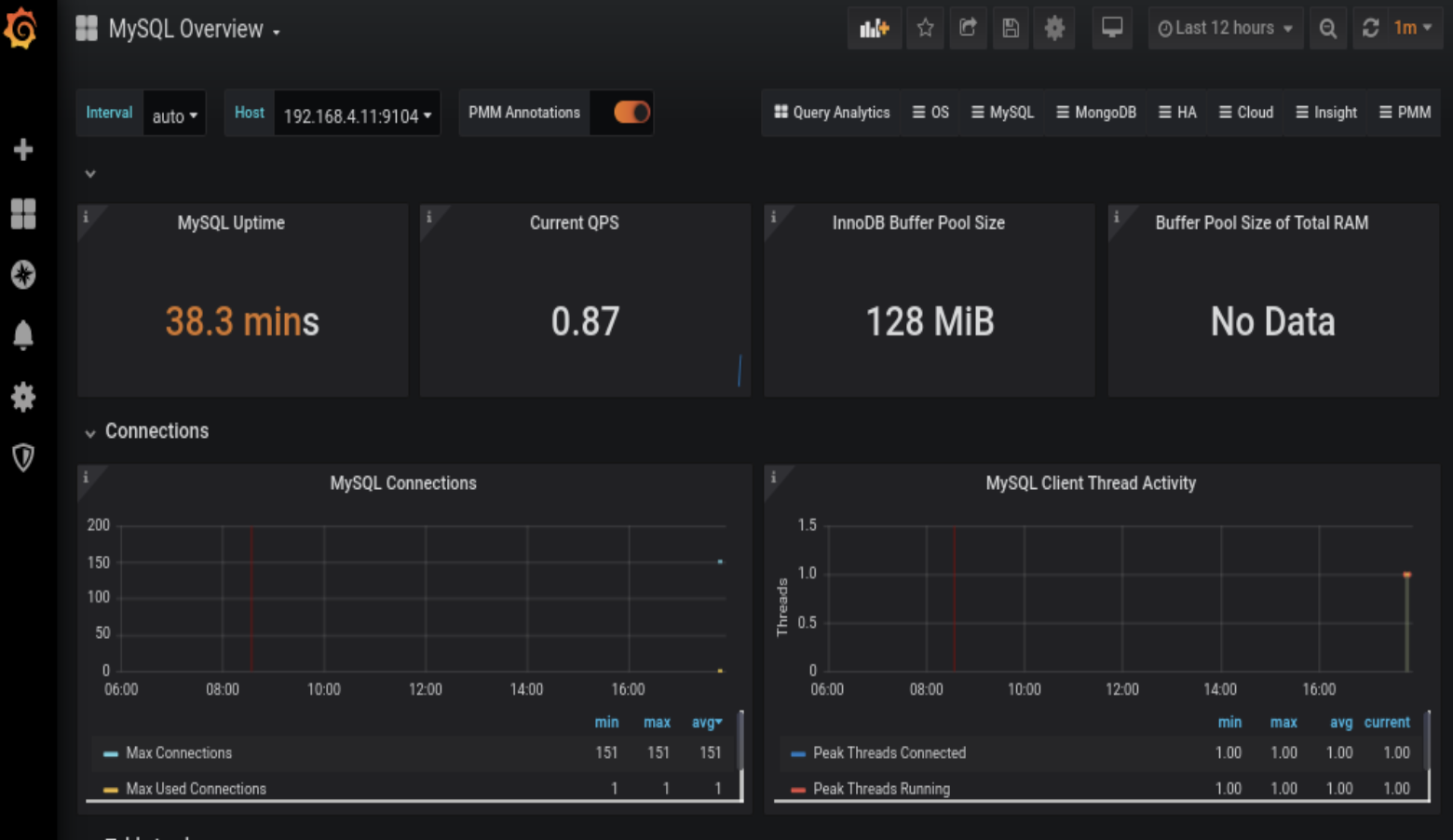Screen dimensions: 1453x840
Task: Click the Share dashboard icon
Action: pos(968,28)
